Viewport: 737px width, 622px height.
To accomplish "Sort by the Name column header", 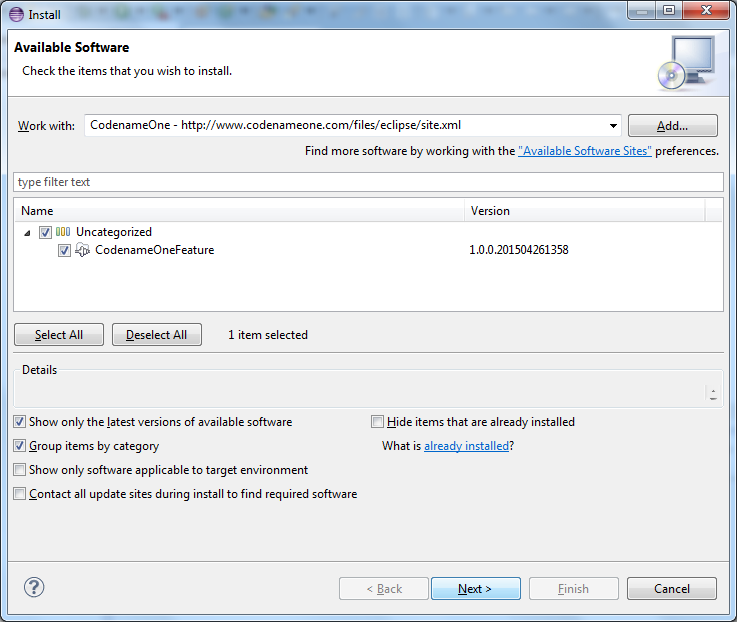I will (x=239, y=211).
